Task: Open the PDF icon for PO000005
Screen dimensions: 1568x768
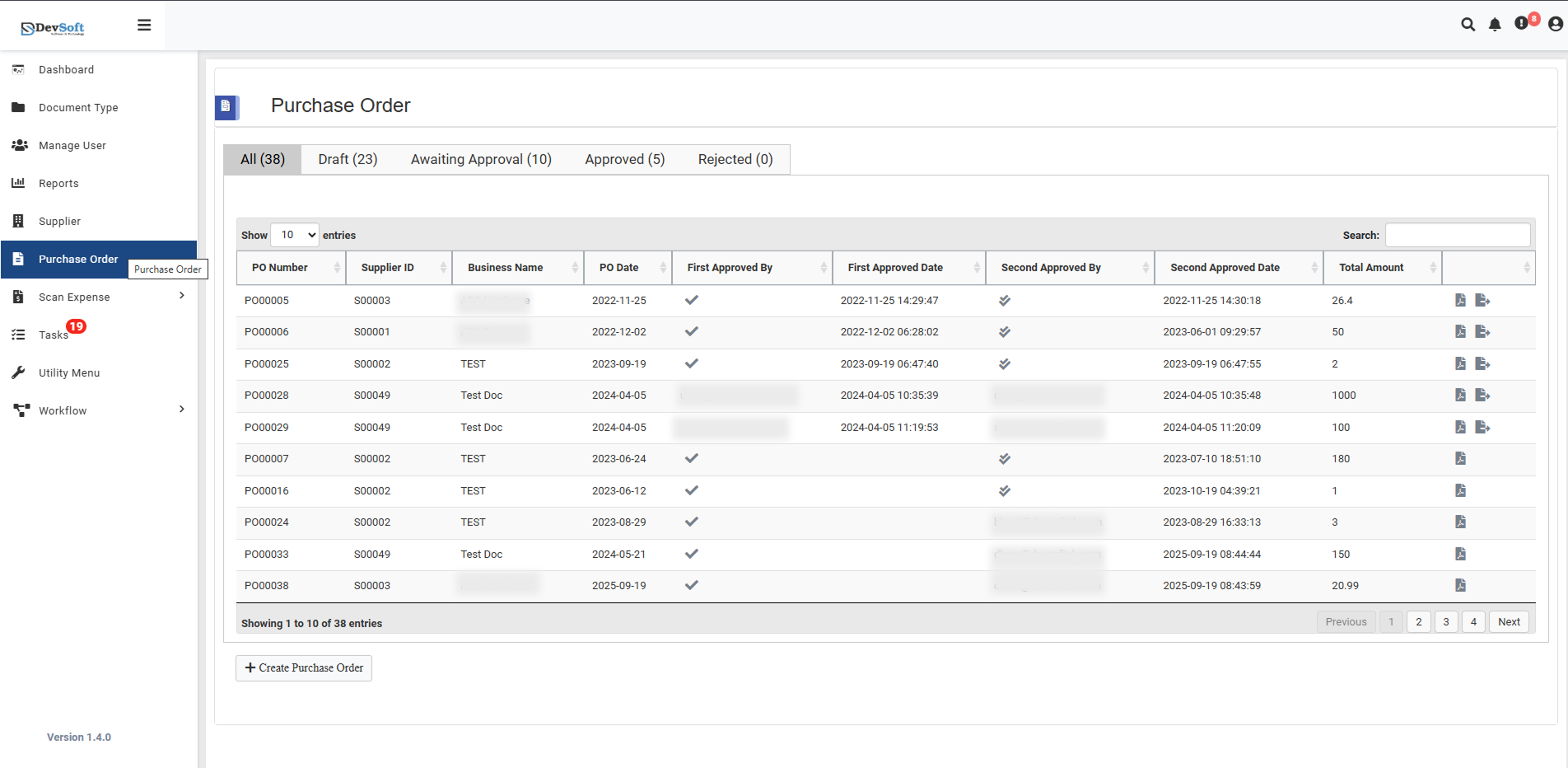Action: pos(1460,301)
